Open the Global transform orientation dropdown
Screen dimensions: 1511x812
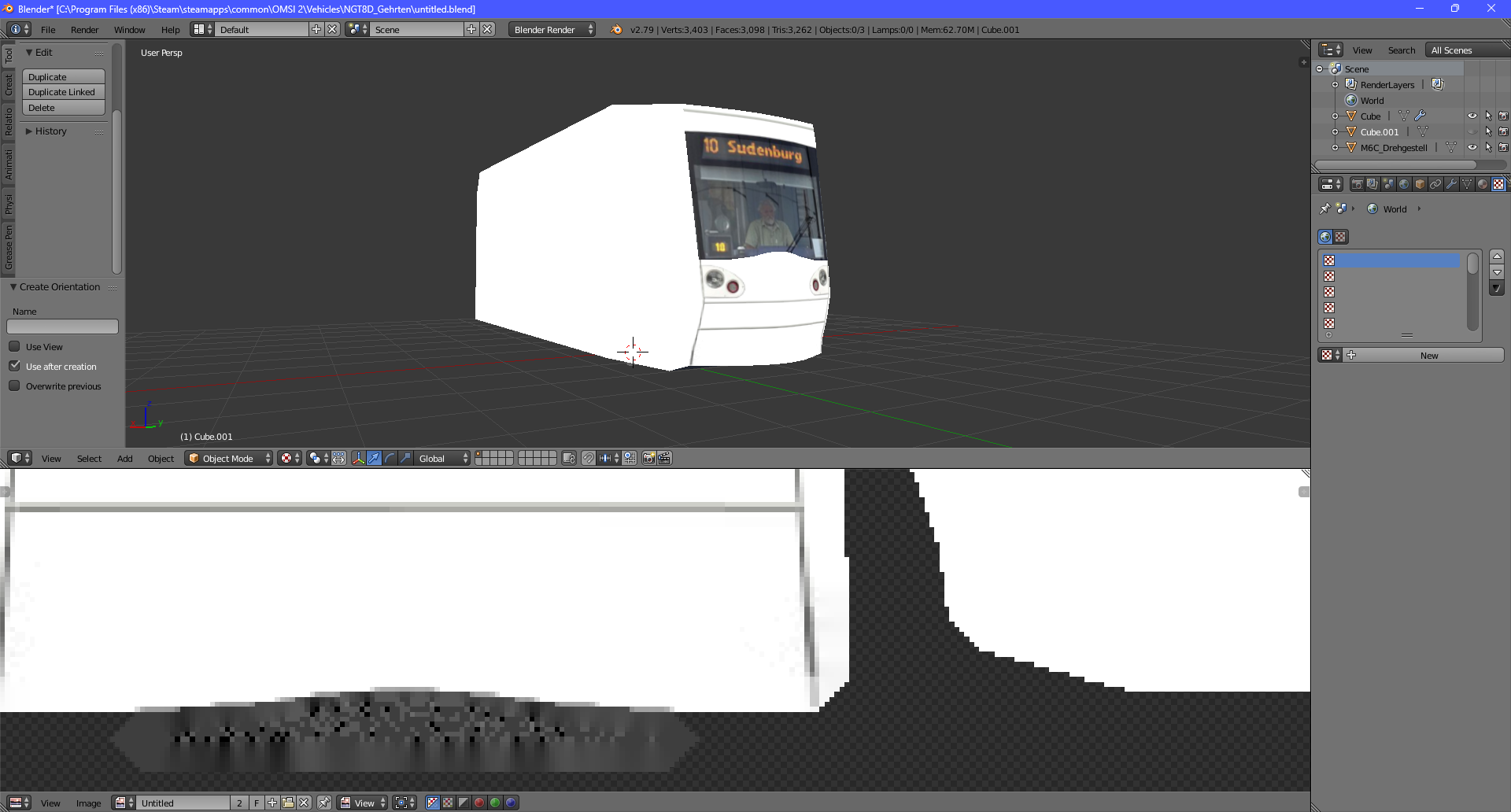click(x=441, y=458)
